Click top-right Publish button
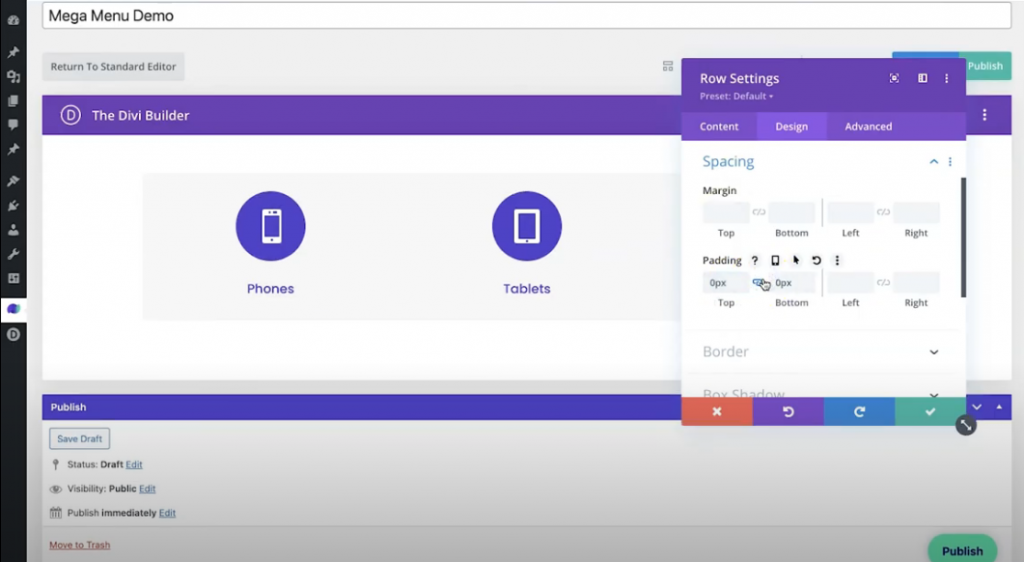Image resolution: width=1024 pixels, height=562 pixels. (985, 66)
